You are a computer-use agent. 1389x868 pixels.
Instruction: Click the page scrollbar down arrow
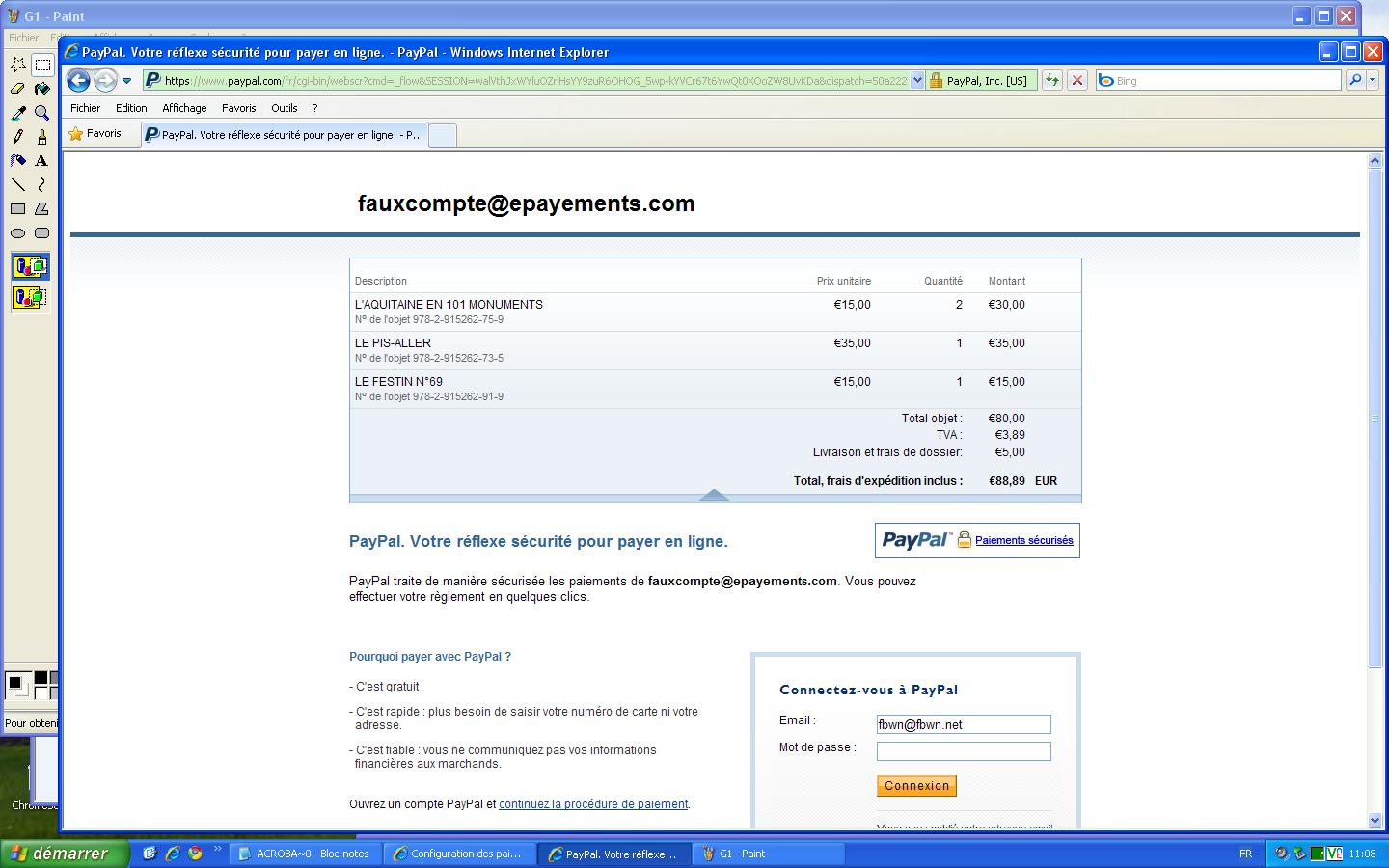pyautogui.click(x=1375, y=821)
